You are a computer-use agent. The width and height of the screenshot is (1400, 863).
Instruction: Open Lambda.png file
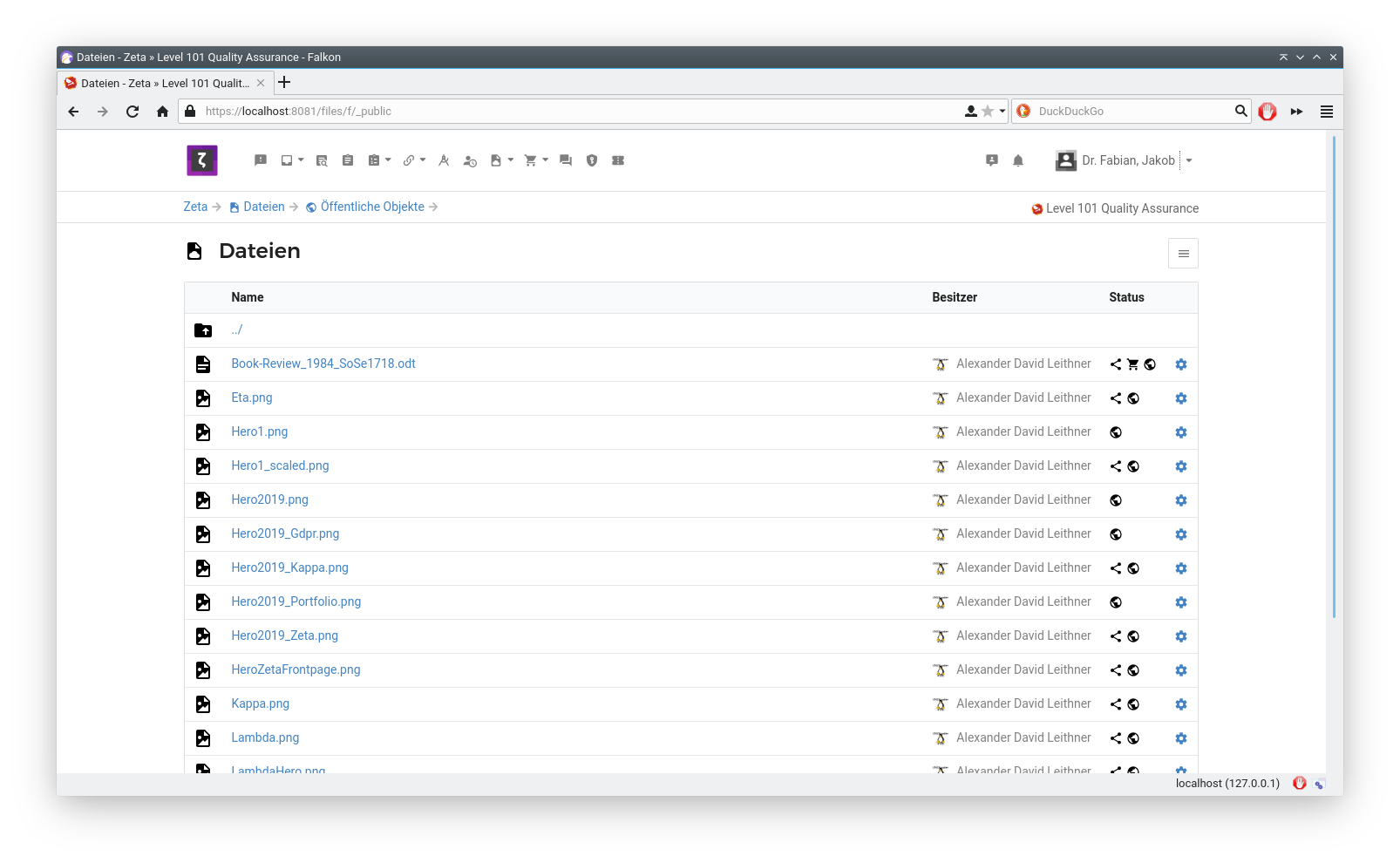(x=266, y=737)
